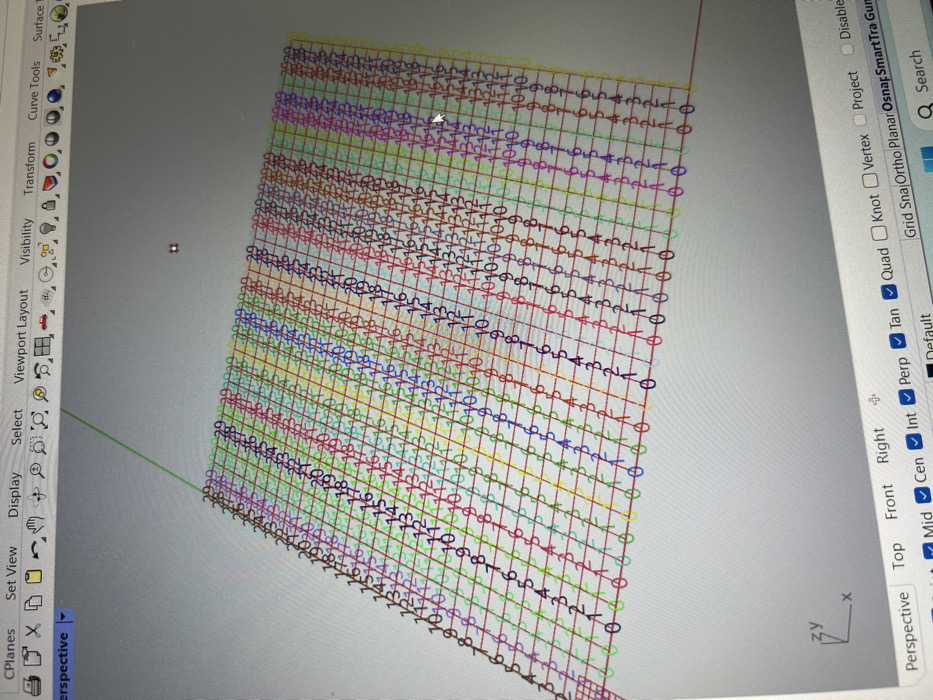Click the Zoom extents icon

coord(41,420)
